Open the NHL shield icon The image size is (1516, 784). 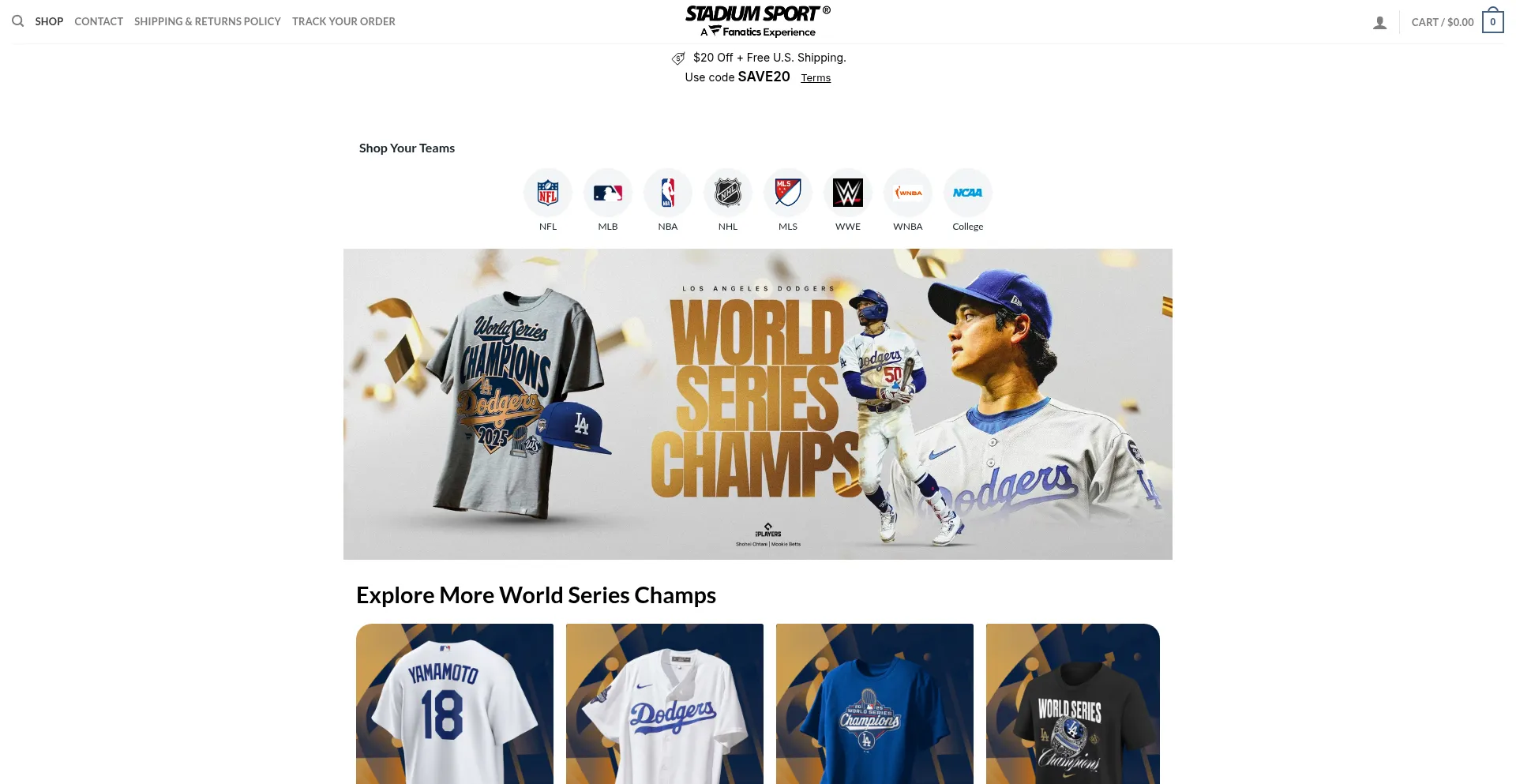728,193
